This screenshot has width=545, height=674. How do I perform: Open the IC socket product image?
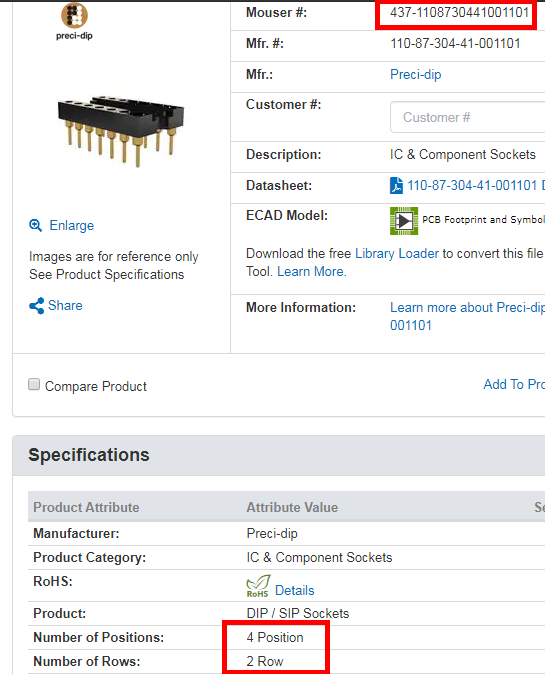coord(121,131)
